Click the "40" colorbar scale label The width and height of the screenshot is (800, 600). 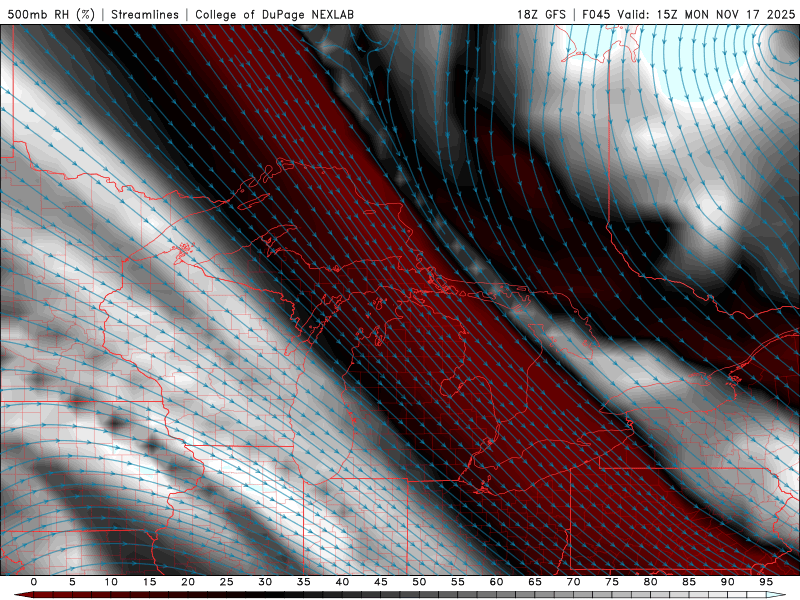(342, 582)
